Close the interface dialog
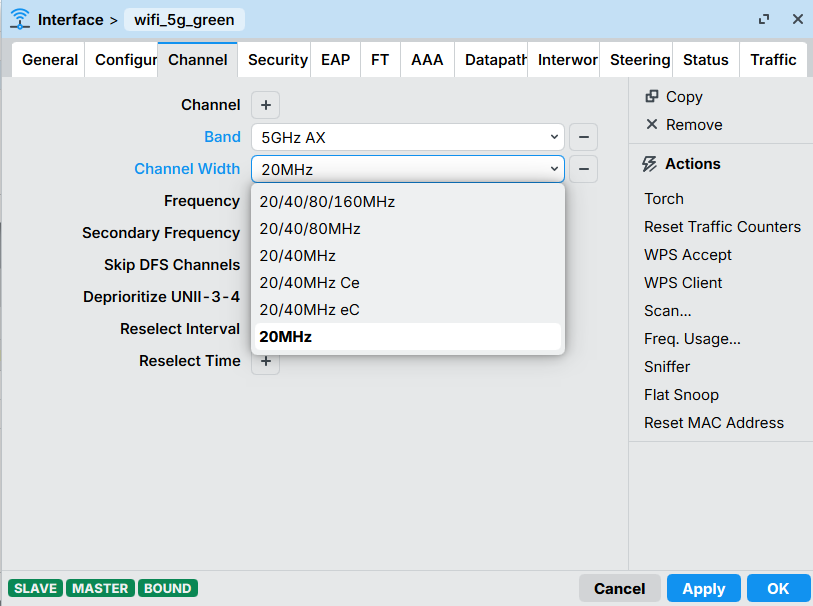The image size is (813, 606). [798, 20]
